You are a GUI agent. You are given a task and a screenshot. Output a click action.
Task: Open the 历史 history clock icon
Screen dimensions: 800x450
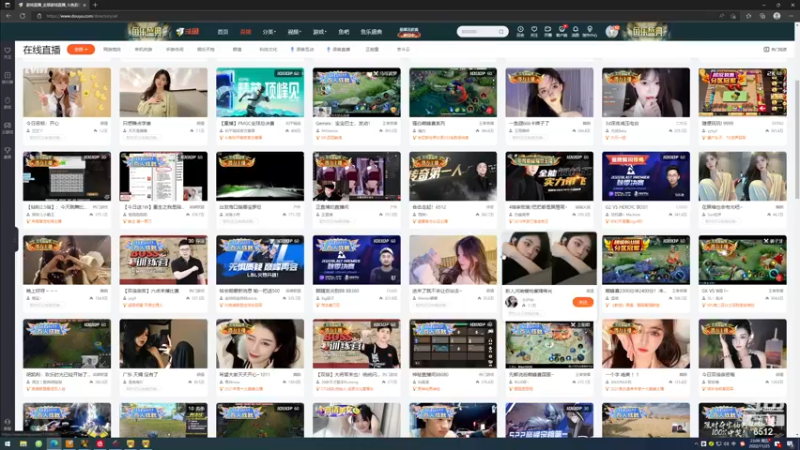520,31
